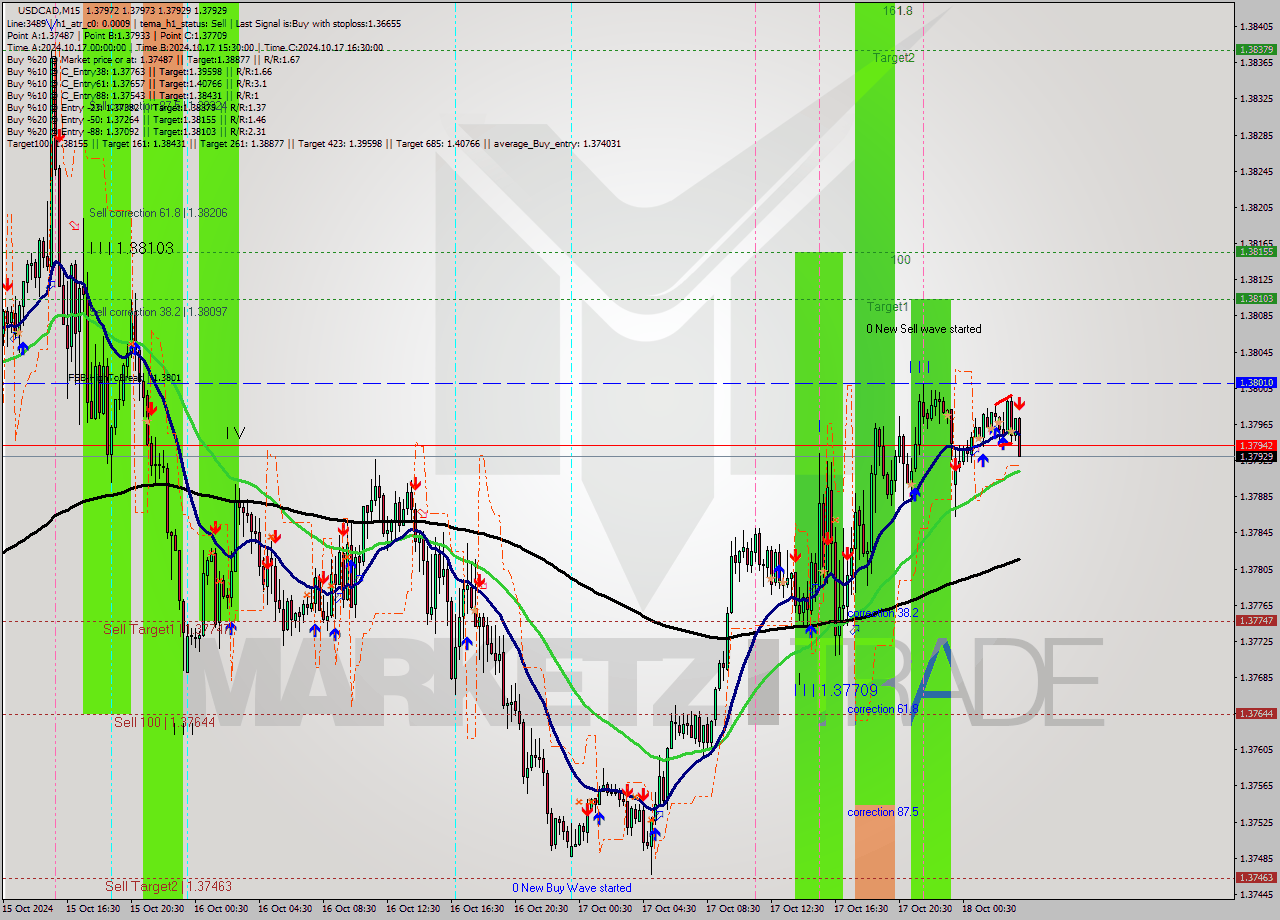Screen dimensions: 1280x920
Task: Click the '18 Oct 00:30' time axis label
Action: pyautogui.click(x=988, y=909)
